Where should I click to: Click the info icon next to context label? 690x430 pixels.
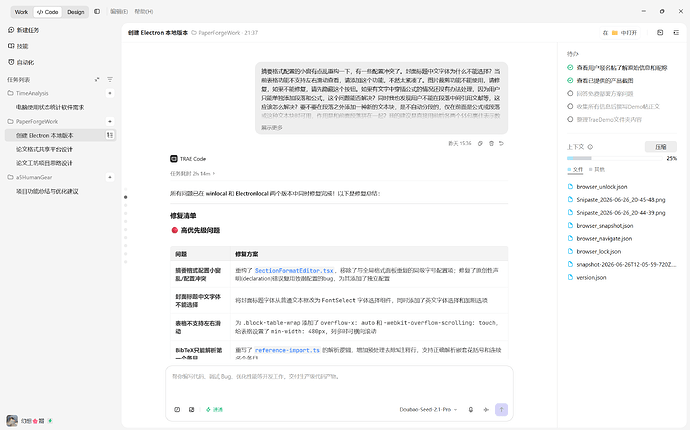[x=590, y=147]
